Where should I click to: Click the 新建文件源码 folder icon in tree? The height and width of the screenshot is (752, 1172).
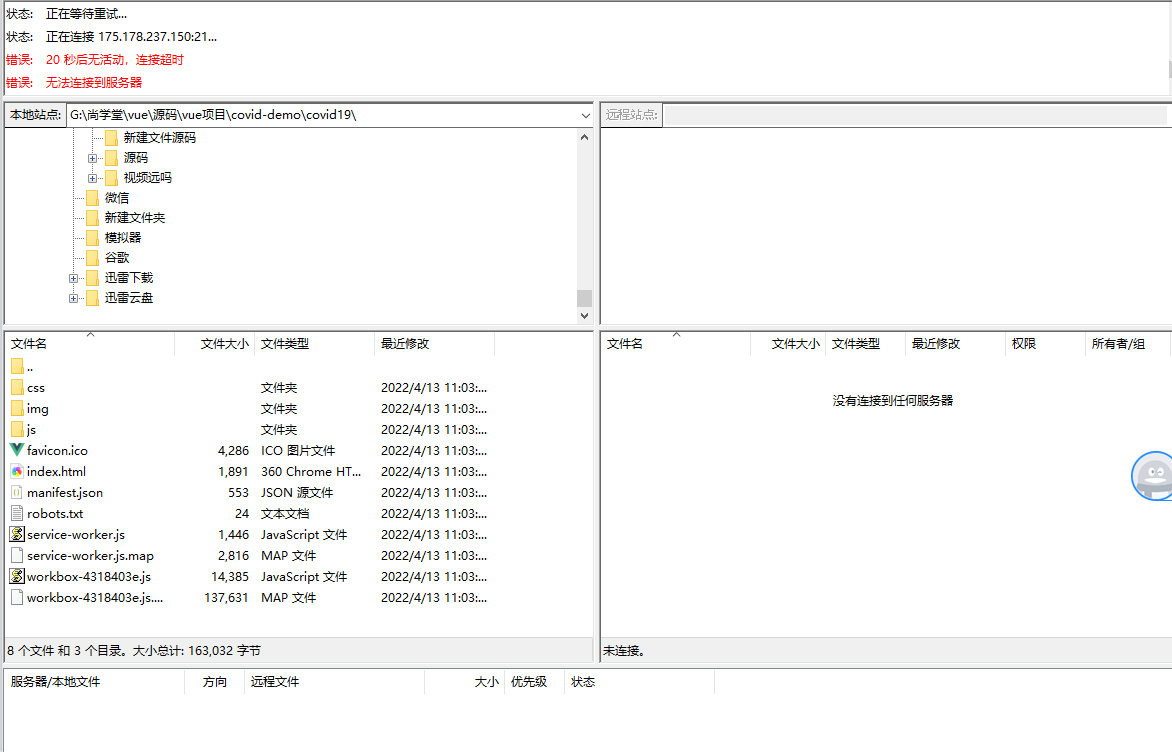111,138
